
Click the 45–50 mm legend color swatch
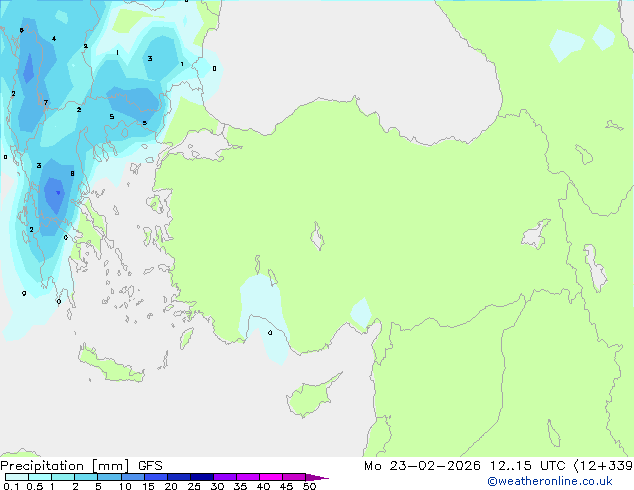tap(294, 477)
